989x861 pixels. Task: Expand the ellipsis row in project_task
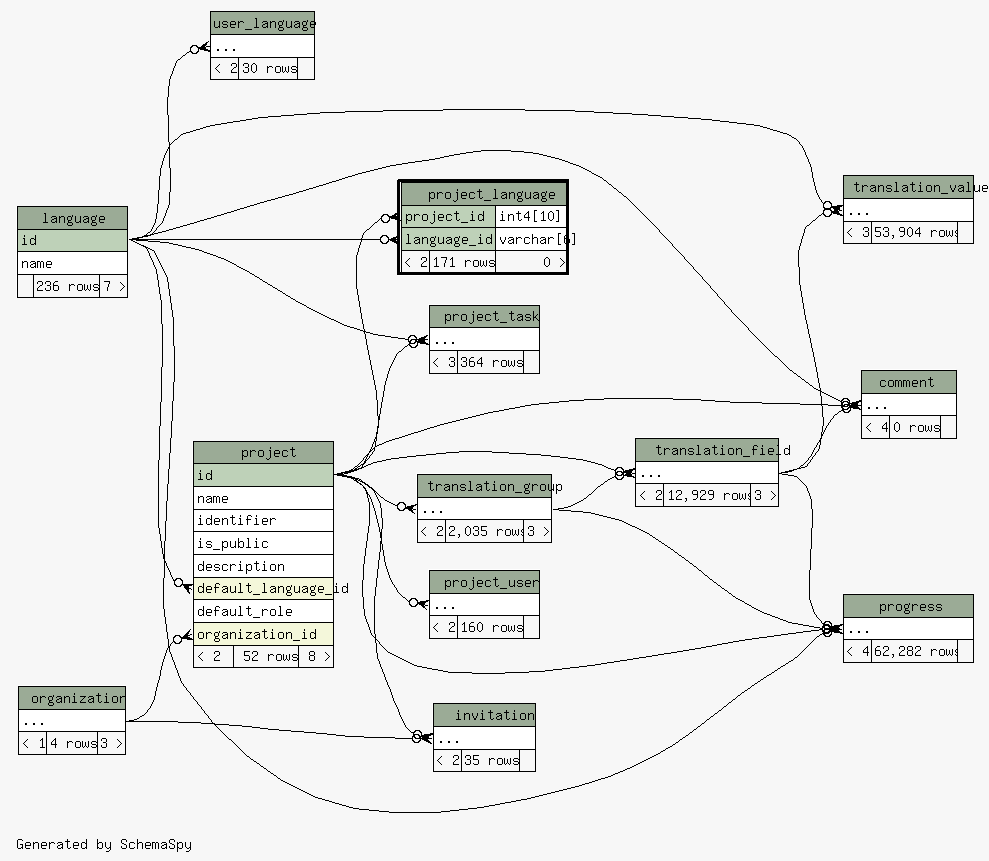pyautogui.click(x=484, y=340)
